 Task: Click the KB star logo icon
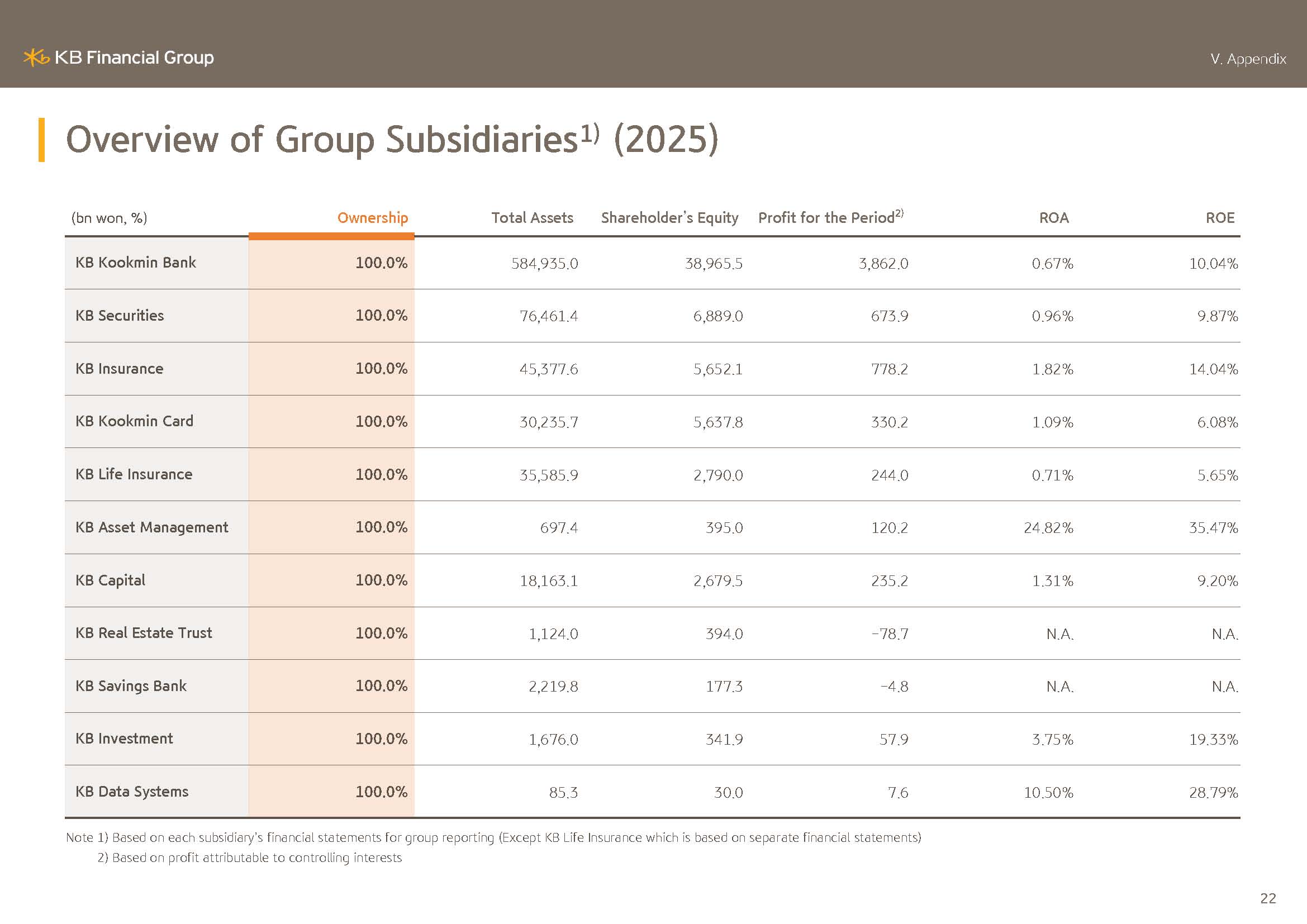coord(36,58)
